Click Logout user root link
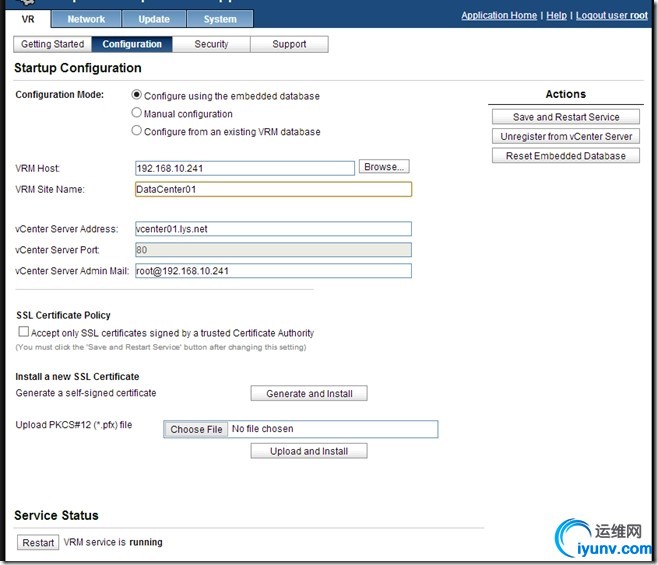 [612, 16]
